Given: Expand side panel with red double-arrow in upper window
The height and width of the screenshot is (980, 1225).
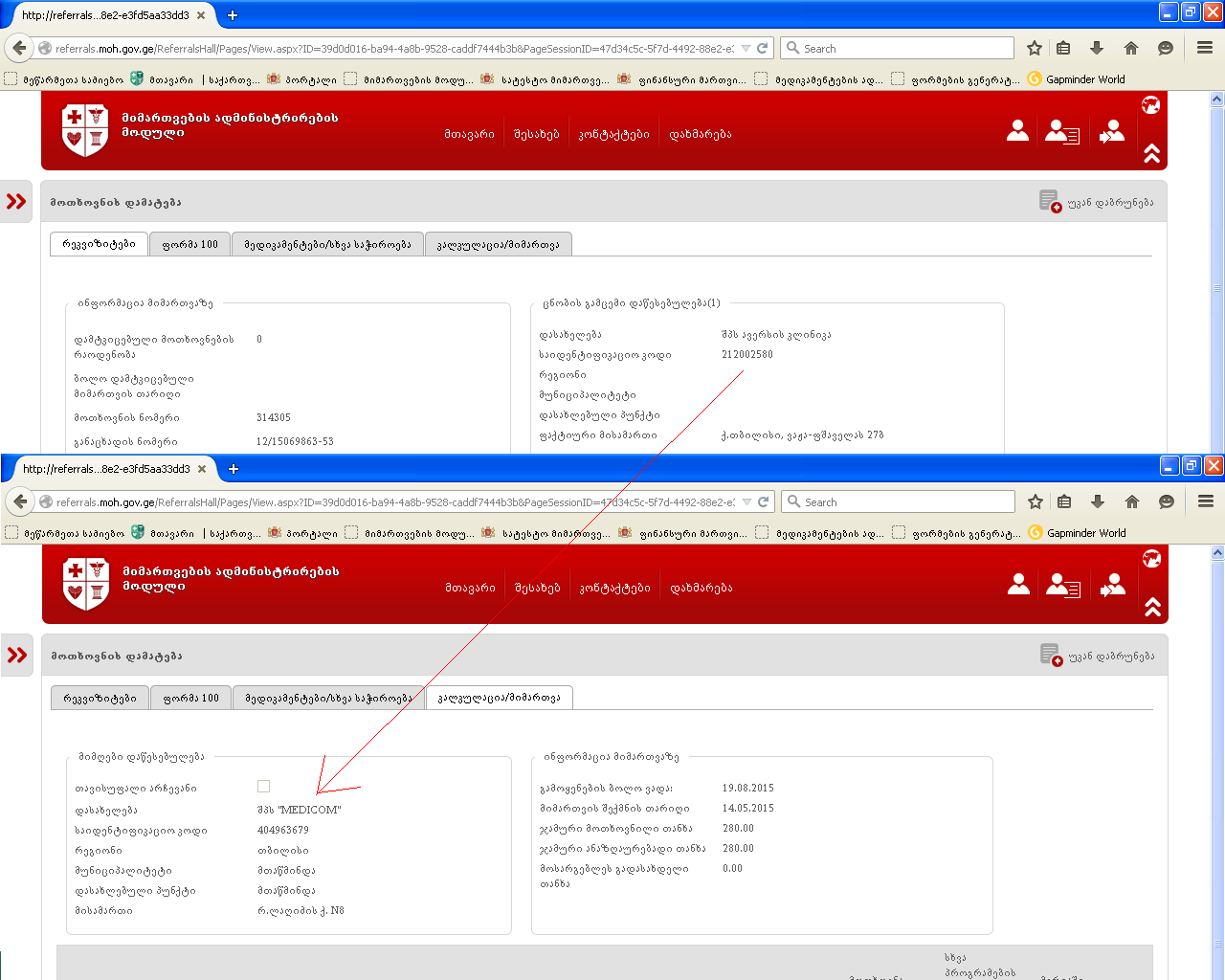Looking at the screenshot, I should [16, 202].
